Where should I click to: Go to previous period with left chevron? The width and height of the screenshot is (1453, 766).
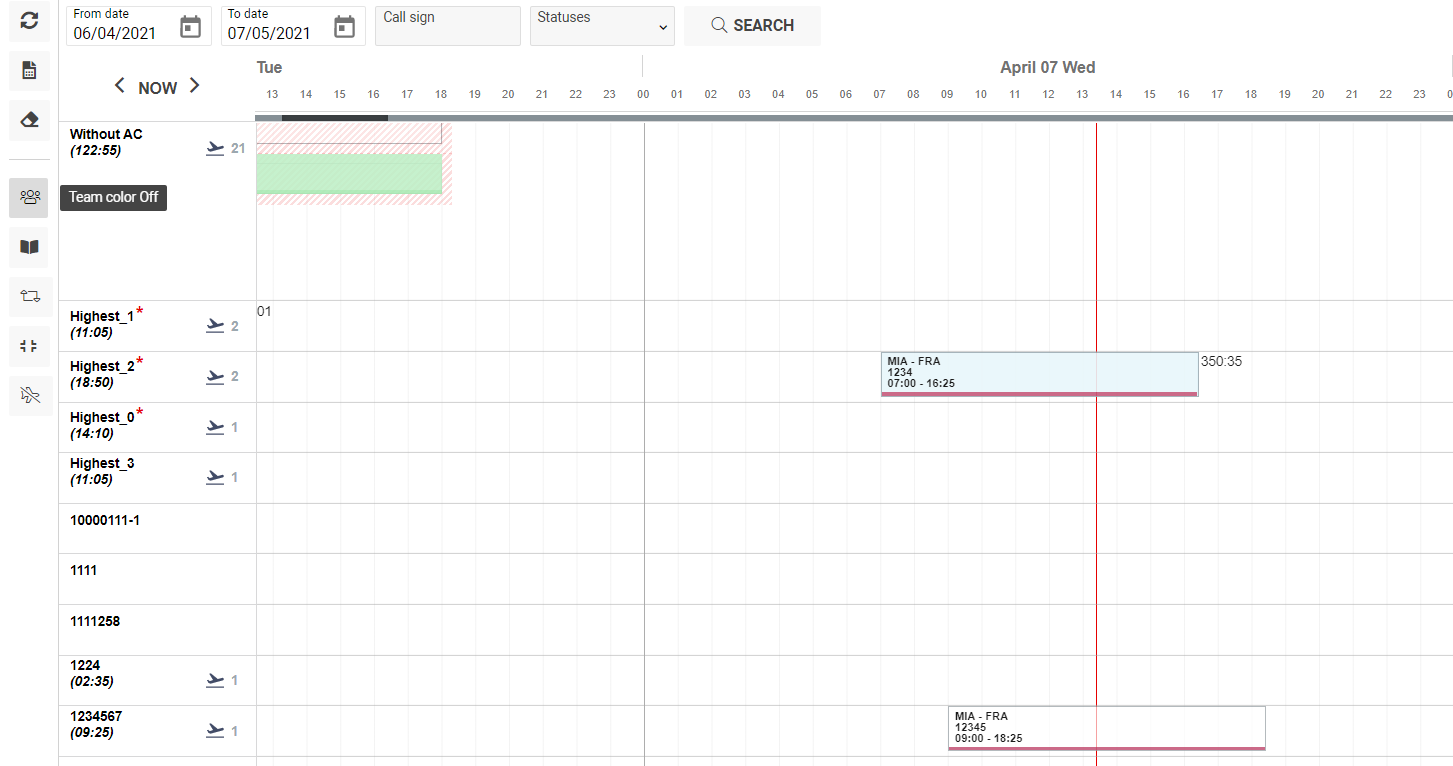click(x=120, y=86)
